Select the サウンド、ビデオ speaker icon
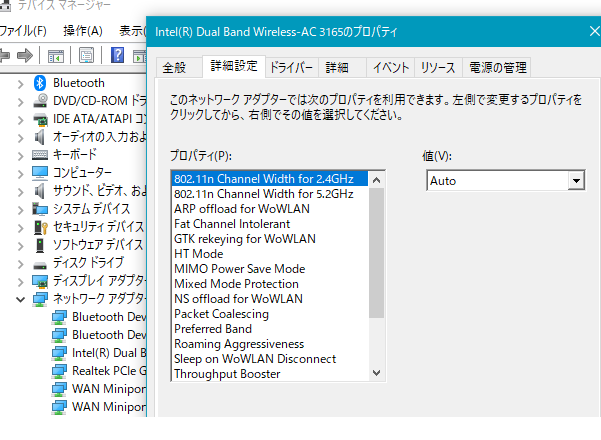 [x=40, y=191]
